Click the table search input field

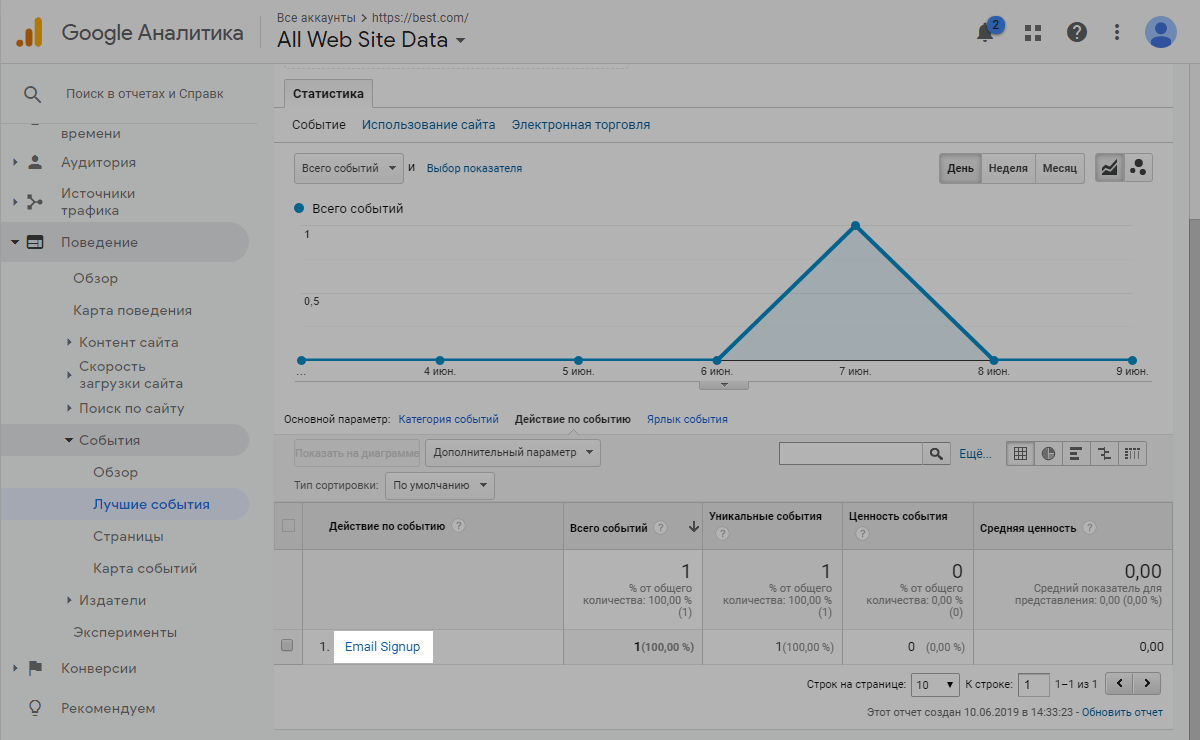850,454
